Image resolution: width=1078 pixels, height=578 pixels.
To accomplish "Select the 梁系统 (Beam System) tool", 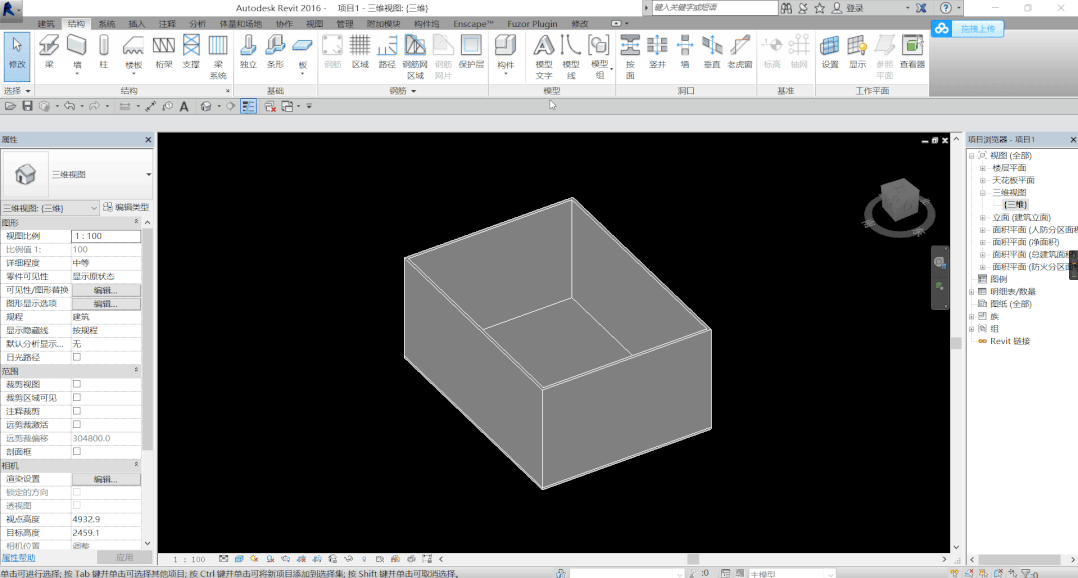I will click(x=218, y=56).
